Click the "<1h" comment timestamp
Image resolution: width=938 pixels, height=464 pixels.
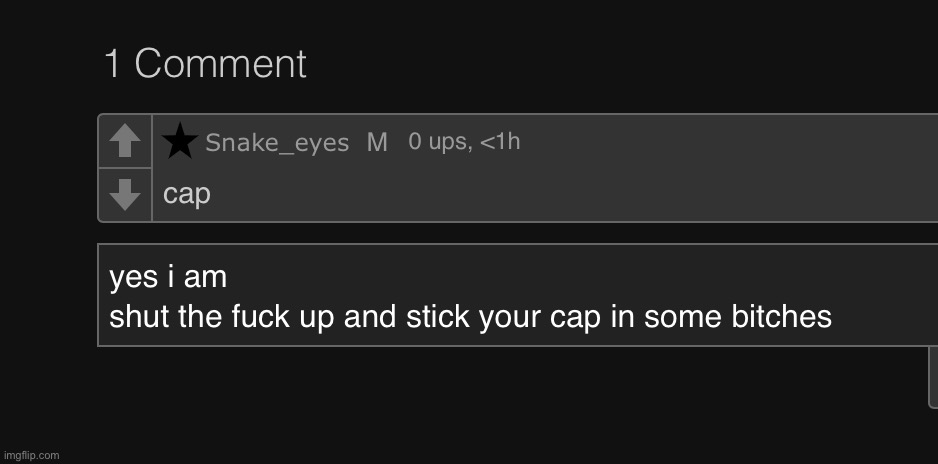(500, 142)
